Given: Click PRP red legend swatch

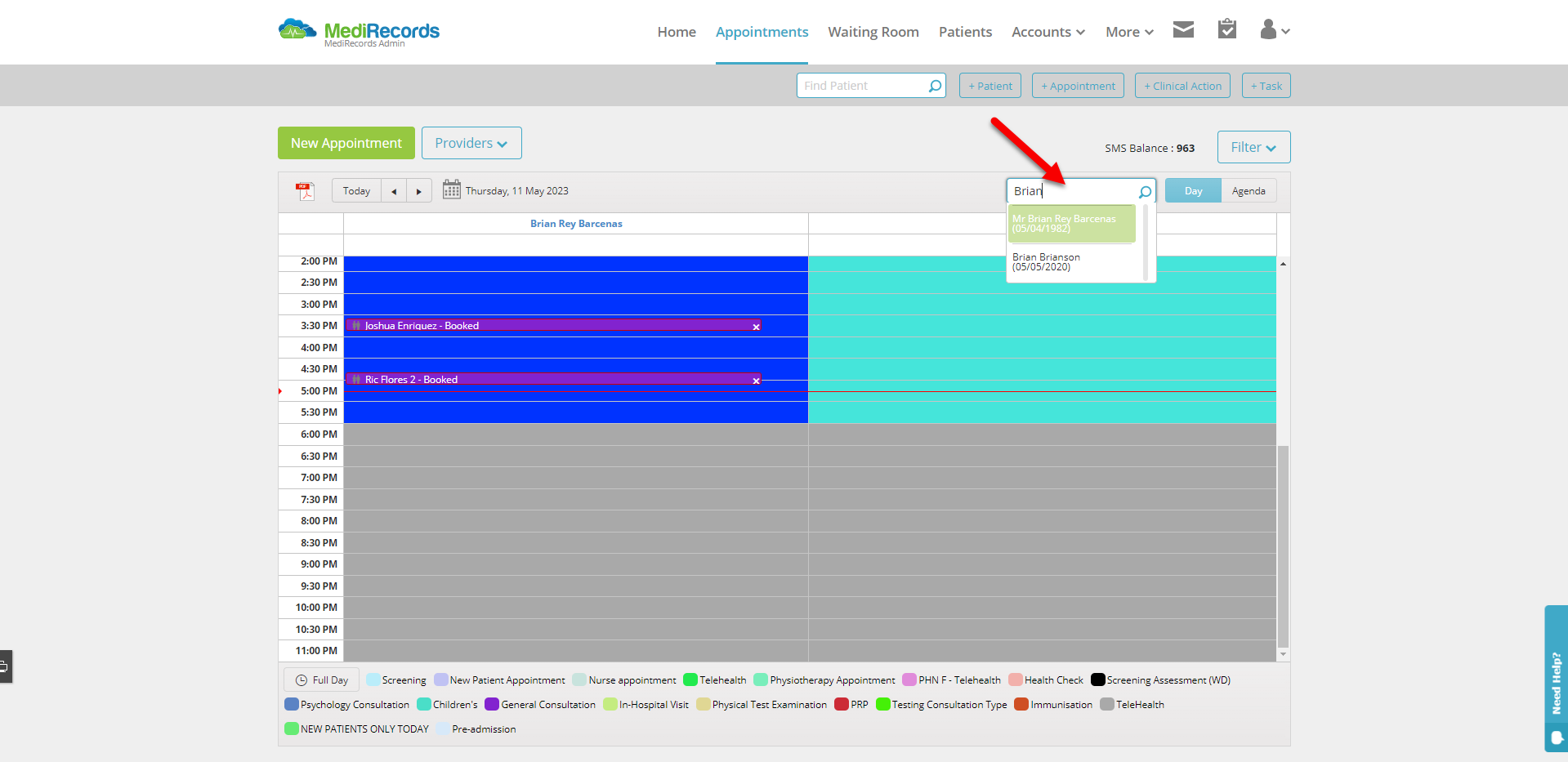Looking at the screenshot, I should (x=842, y=704).
